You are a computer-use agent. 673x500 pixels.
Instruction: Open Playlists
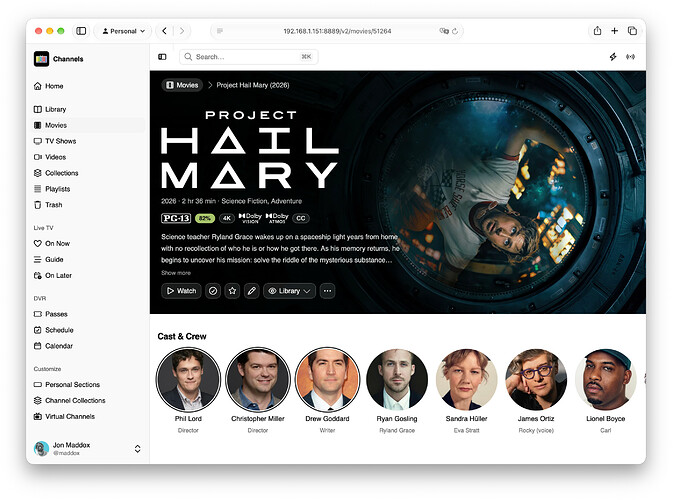(x=52, y=188)
